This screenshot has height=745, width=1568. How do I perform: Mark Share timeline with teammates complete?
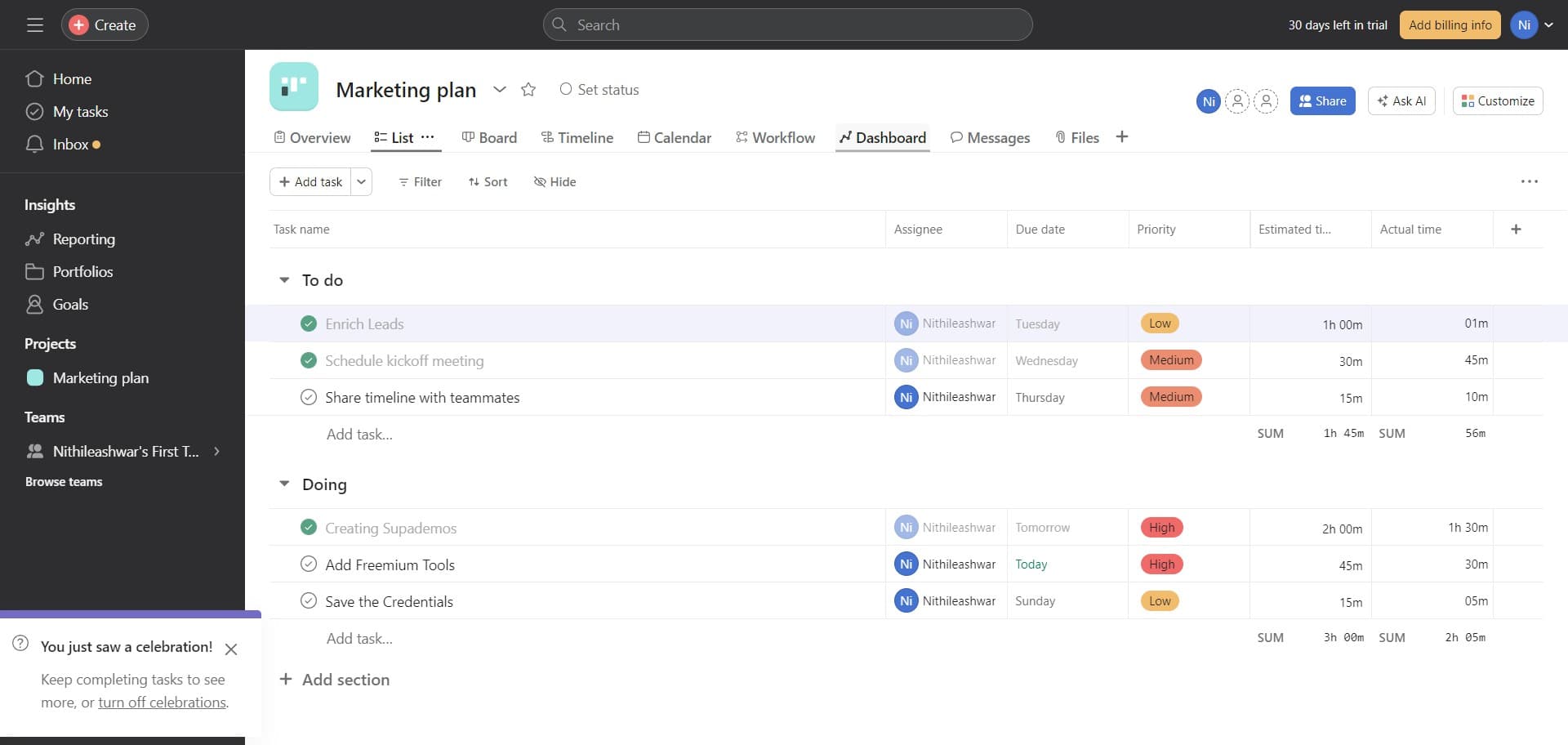pos(309,398)
